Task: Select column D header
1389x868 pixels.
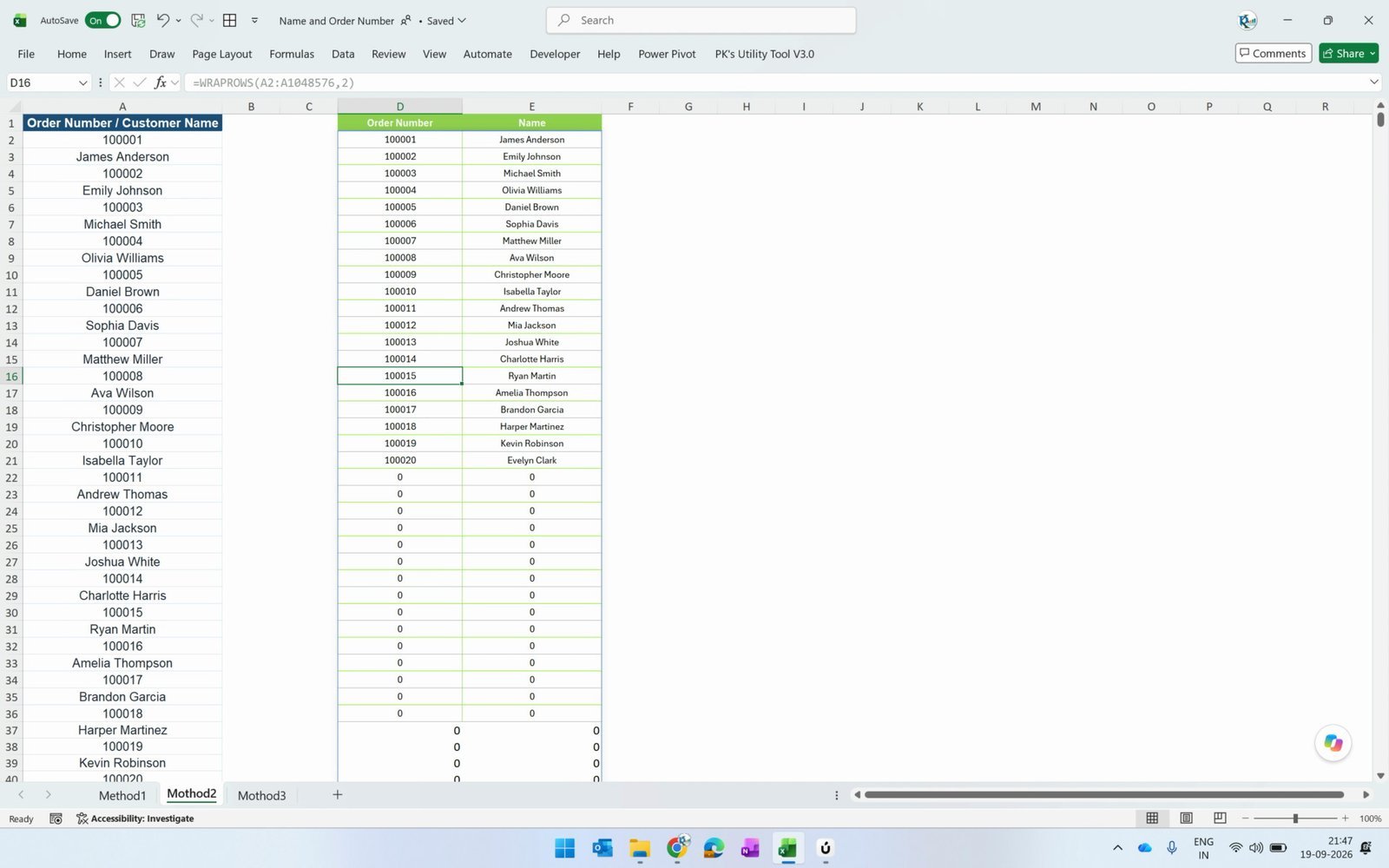Action: (x=399, y=107)
